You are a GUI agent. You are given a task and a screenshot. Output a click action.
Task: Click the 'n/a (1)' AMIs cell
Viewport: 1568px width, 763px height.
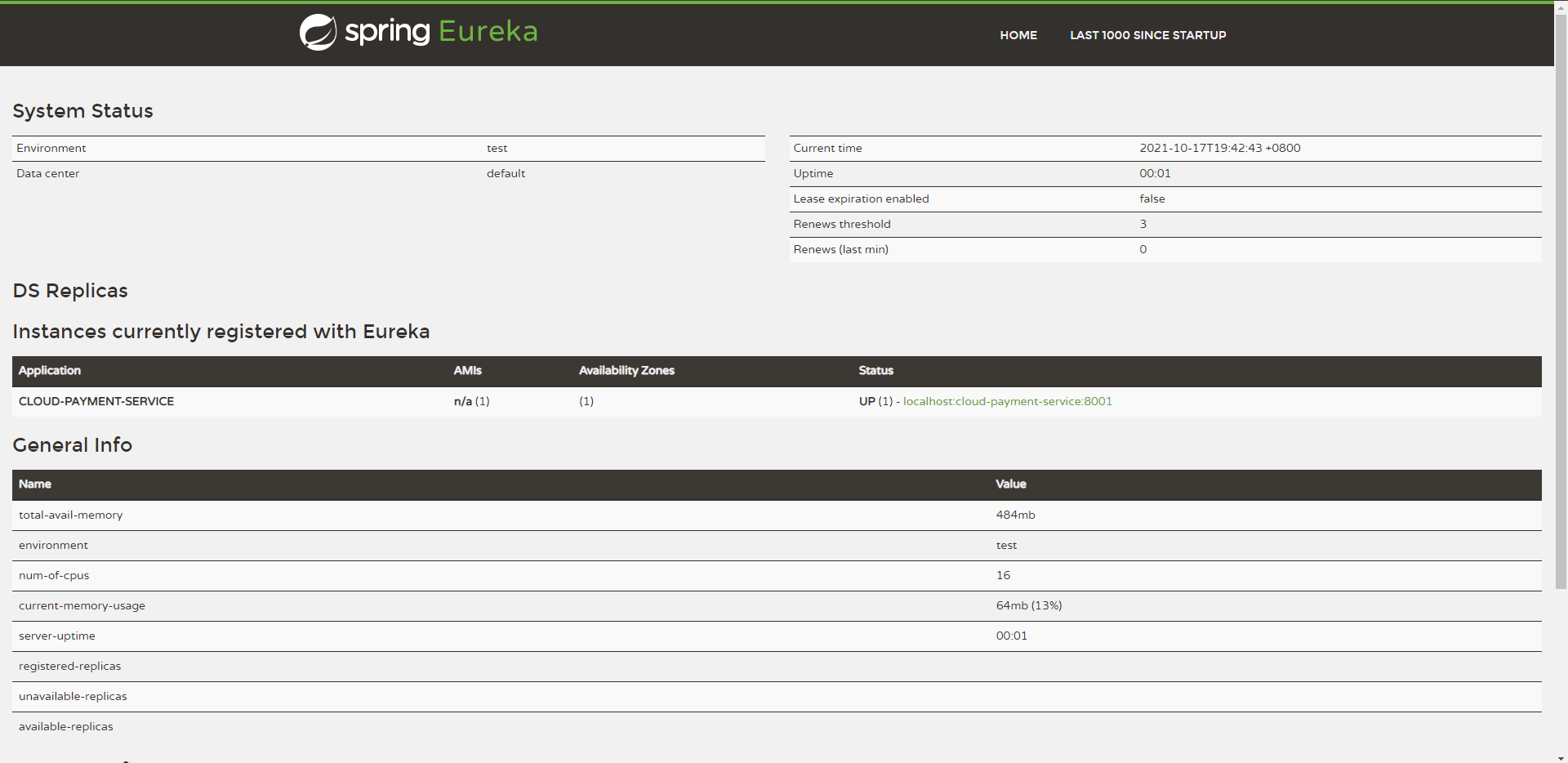tap(472, 401)
